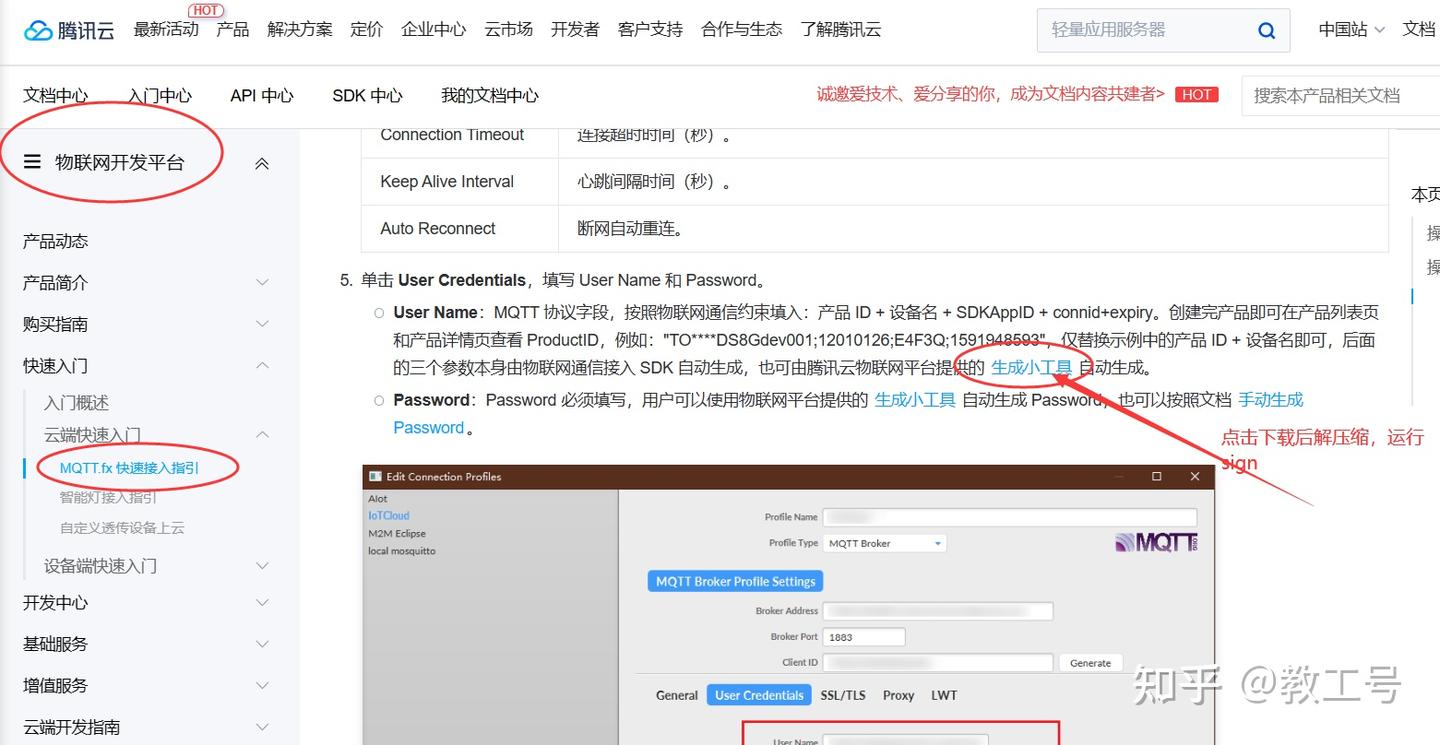Open 云市场 in top navigation
The image size is (1440, 745).
tap(509, 30)
